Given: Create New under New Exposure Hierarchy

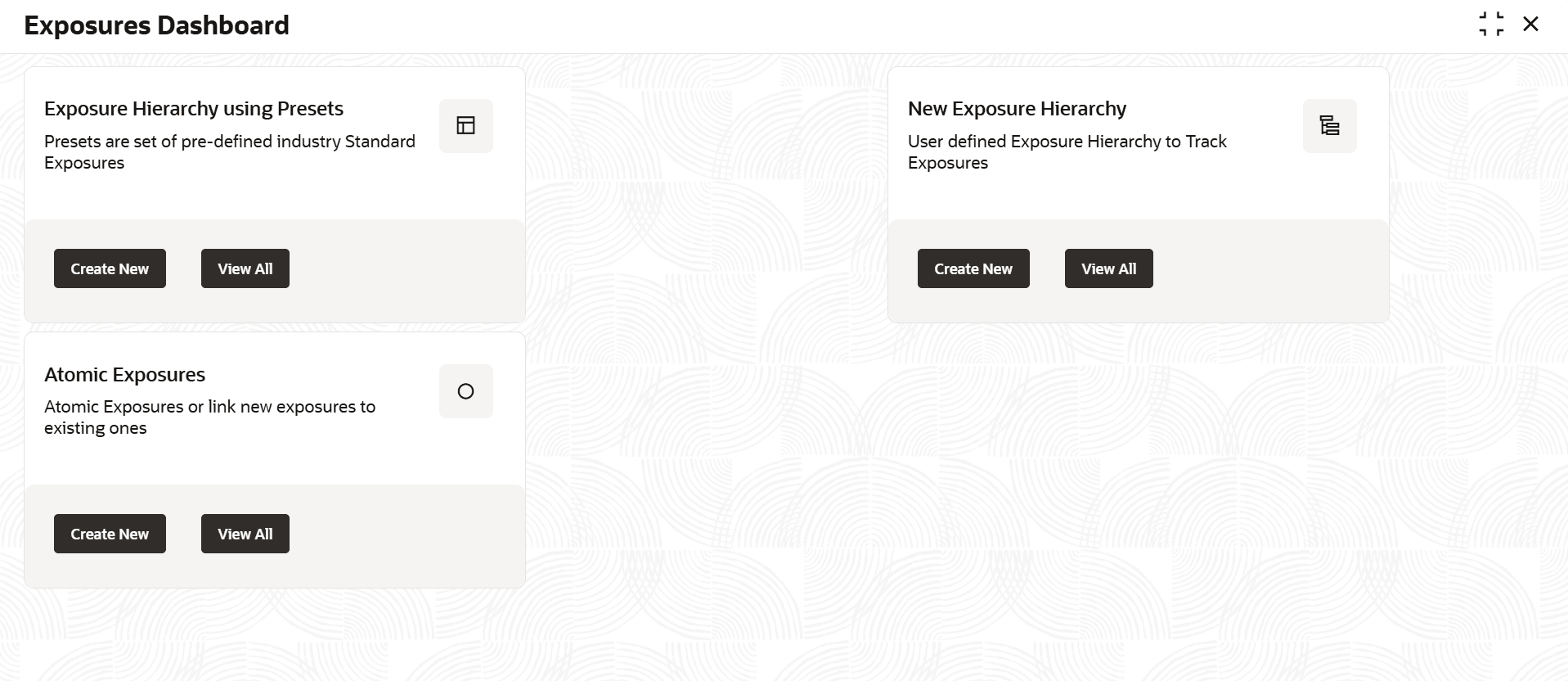Looking at the screenshot, I should click(973, 268).
